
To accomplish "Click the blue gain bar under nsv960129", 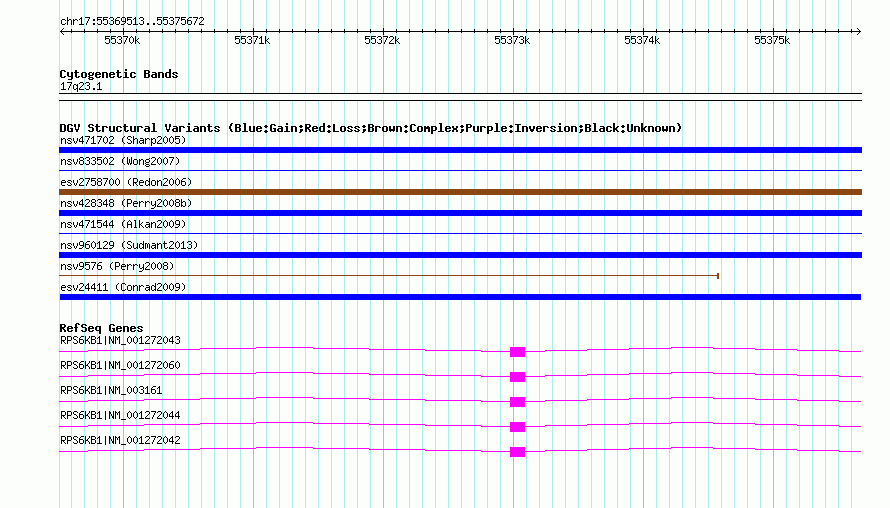I will (x=460, y=255).
